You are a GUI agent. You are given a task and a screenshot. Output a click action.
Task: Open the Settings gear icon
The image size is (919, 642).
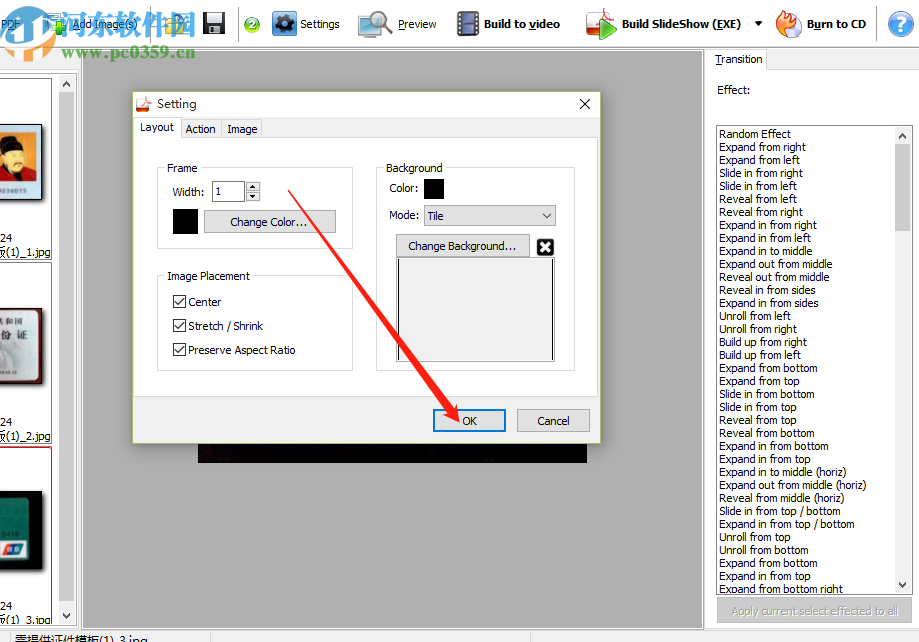(284, 24)
